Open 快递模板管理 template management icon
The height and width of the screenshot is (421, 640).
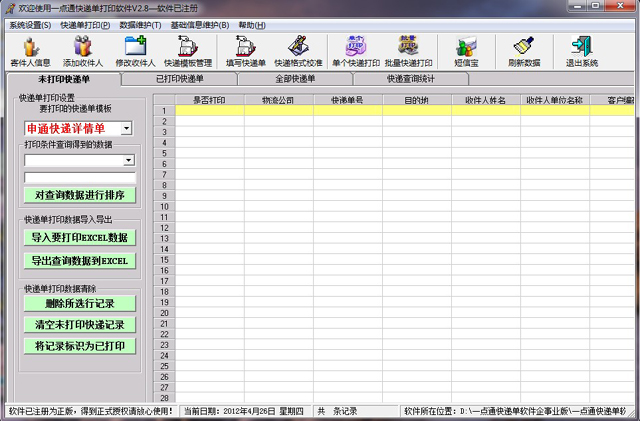188,52
